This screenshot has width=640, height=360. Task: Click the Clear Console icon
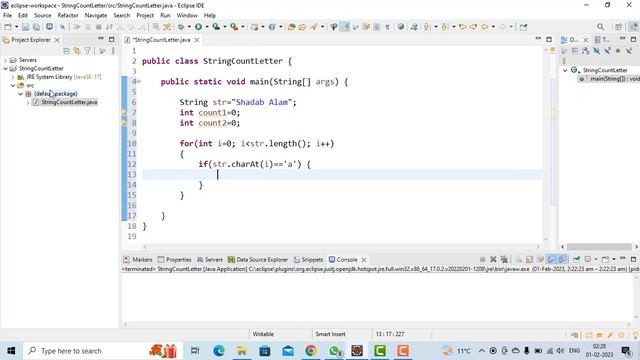(x=518, y=260)
